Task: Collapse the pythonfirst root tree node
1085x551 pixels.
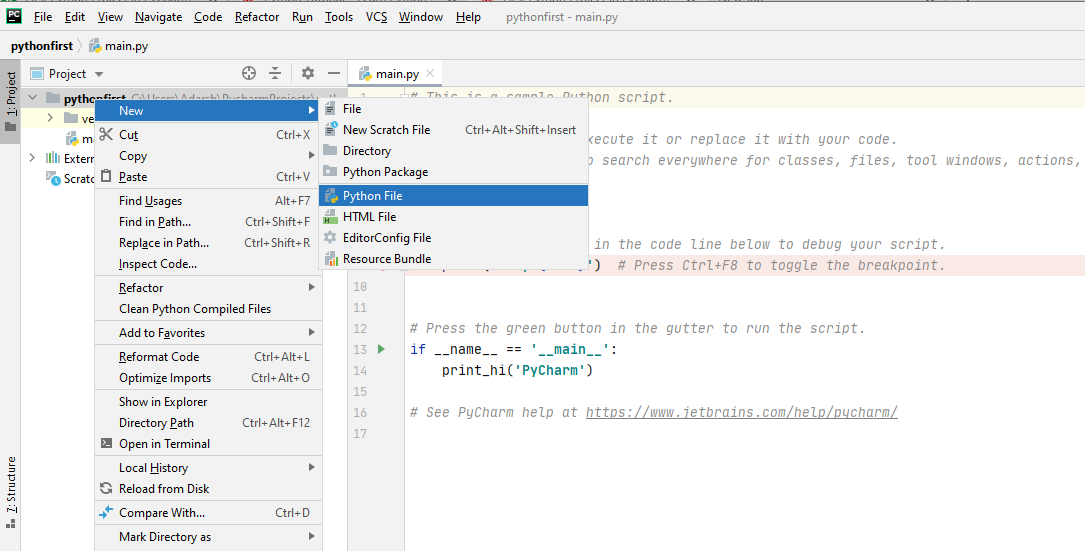Action: coord(33,98)
